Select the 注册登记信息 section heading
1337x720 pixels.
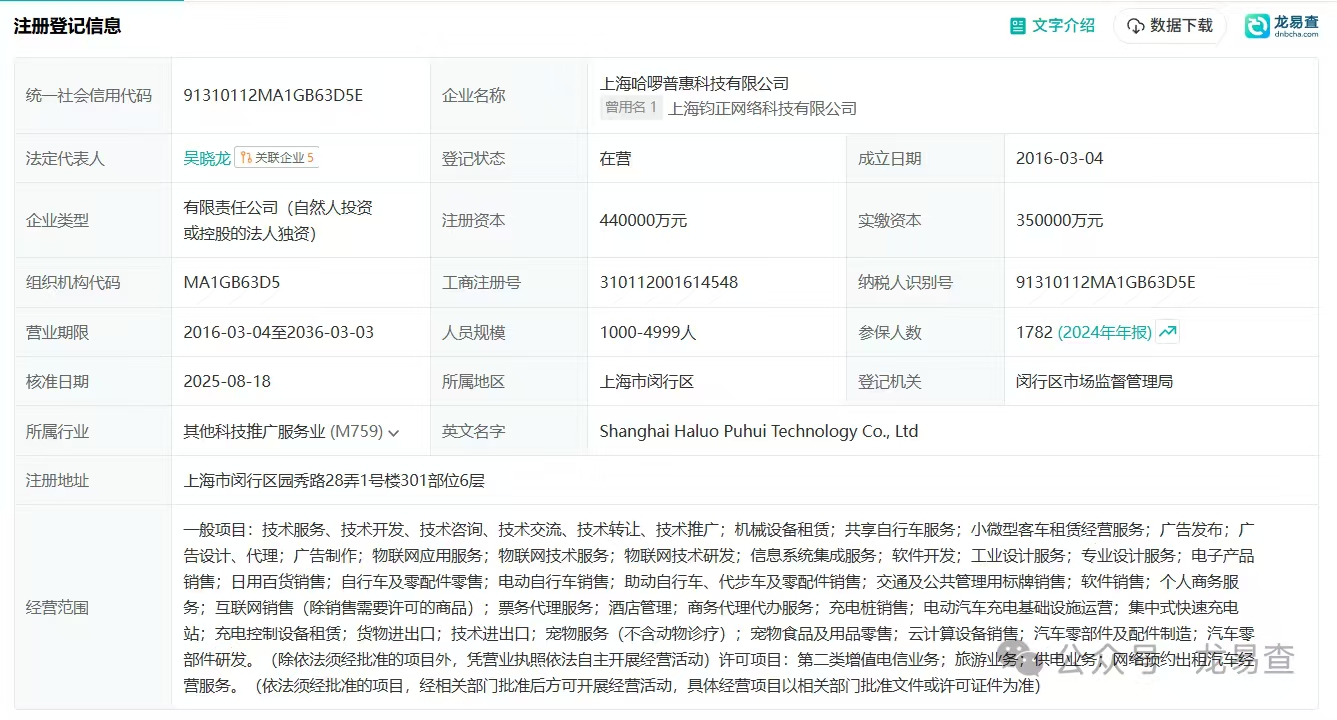[x=68, y=26]
